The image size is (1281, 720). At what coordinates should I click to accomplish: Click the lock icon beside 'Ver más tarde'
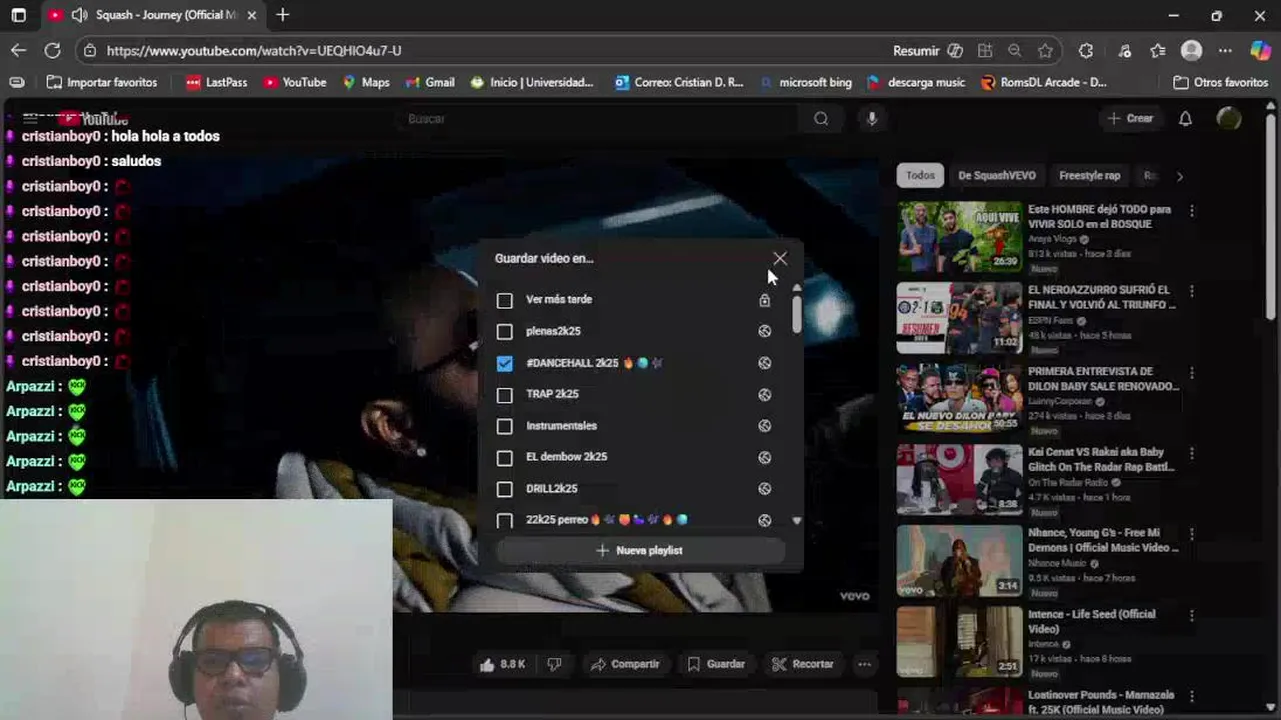tap(765, 300)
